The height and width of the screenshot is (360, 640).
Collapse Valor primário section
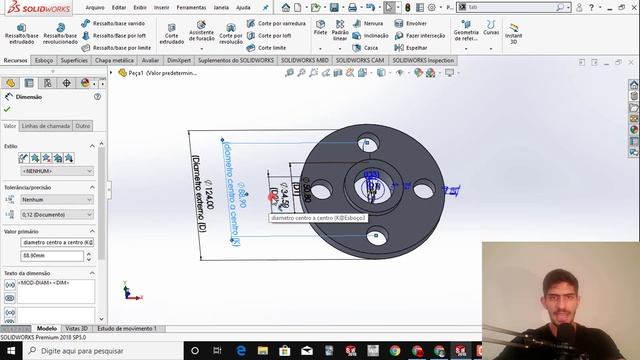tap(92, 231)
